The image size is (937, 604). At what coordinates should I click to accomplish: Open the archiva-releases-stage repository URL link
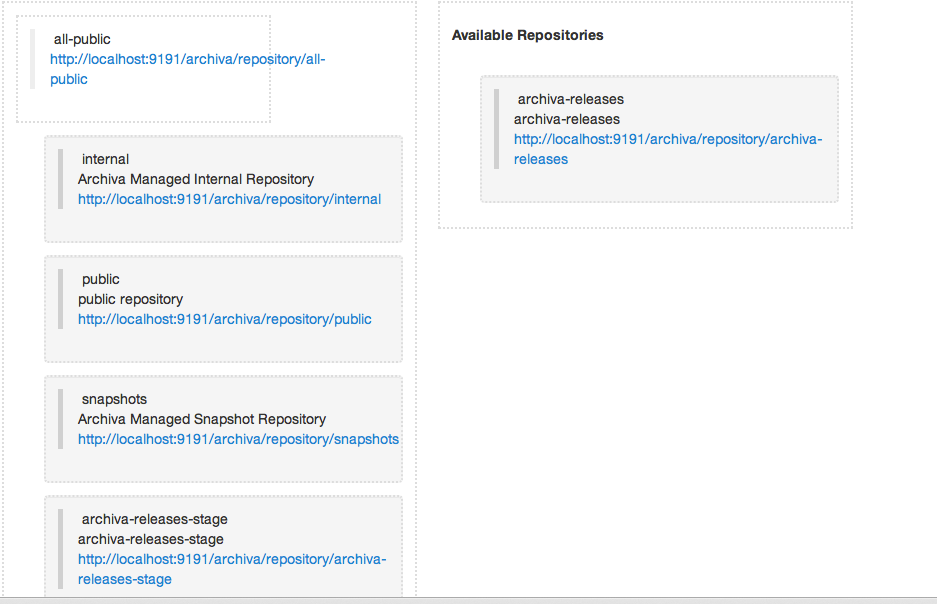tap(231, 560)
